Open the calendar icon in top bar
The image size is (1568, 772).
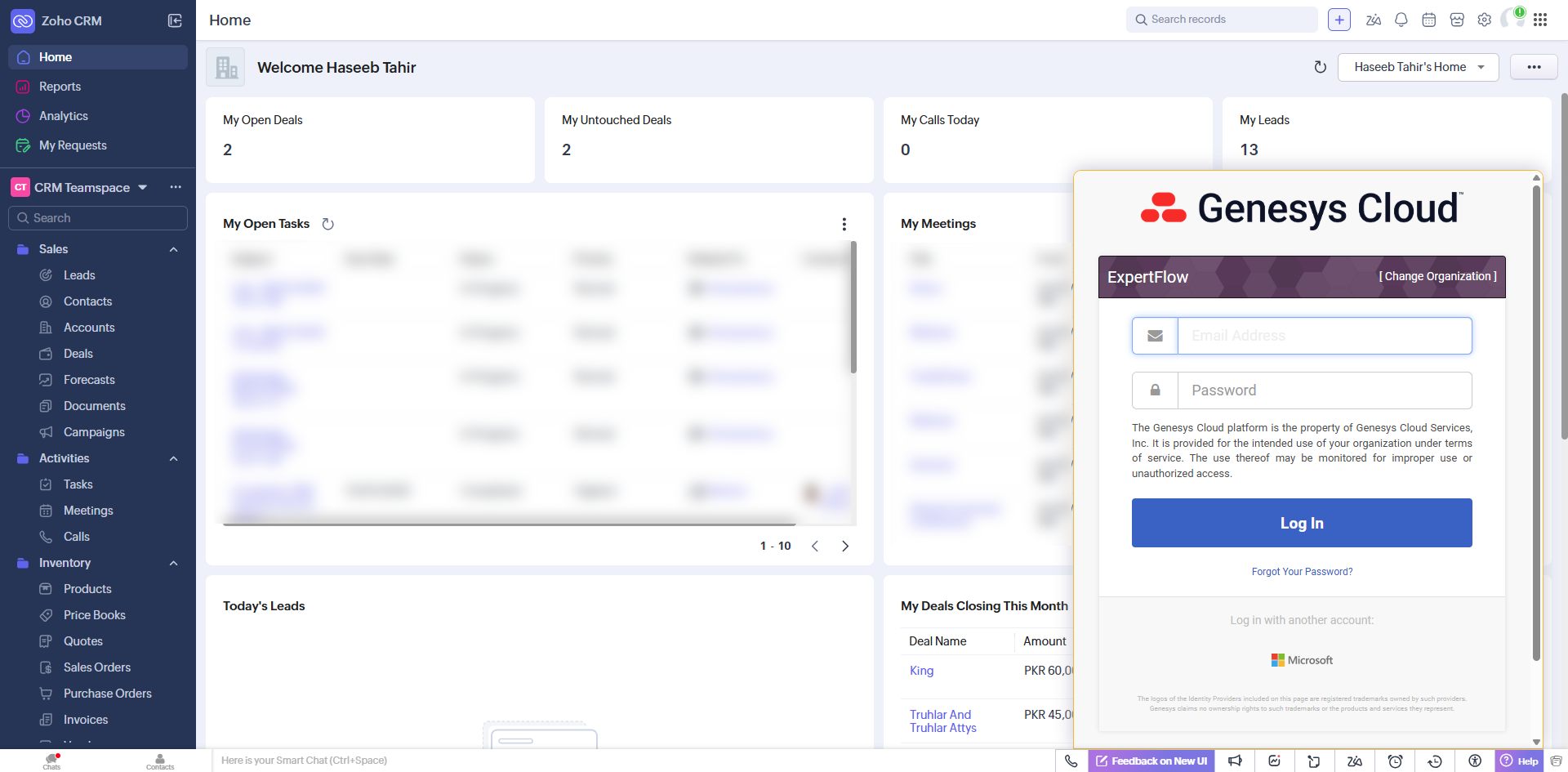point(1429,20)
